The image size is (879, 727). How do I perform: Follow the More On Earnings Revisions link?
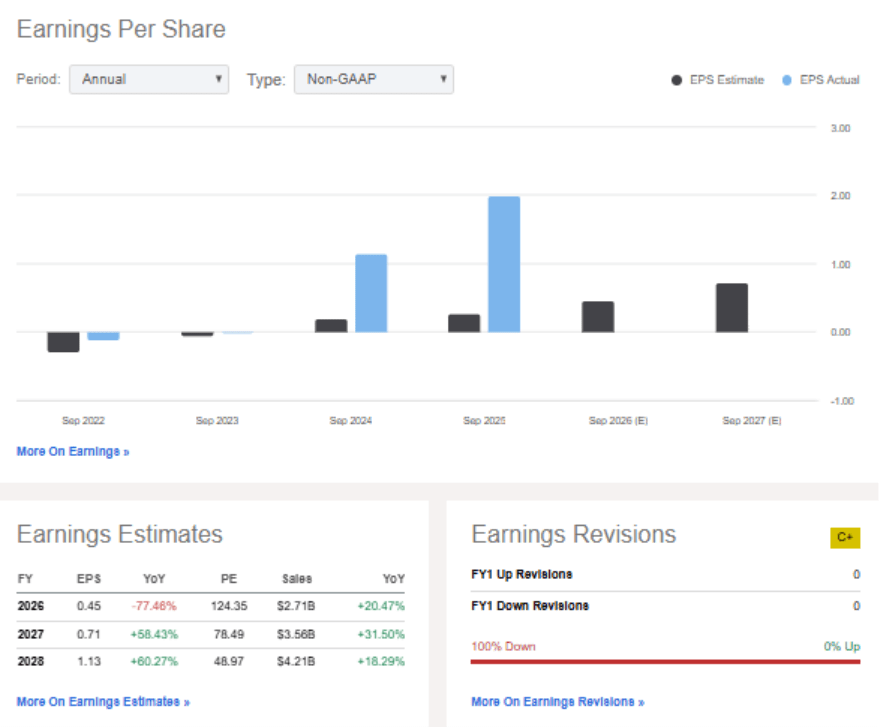pyautogui.click(x=557, y=702)
